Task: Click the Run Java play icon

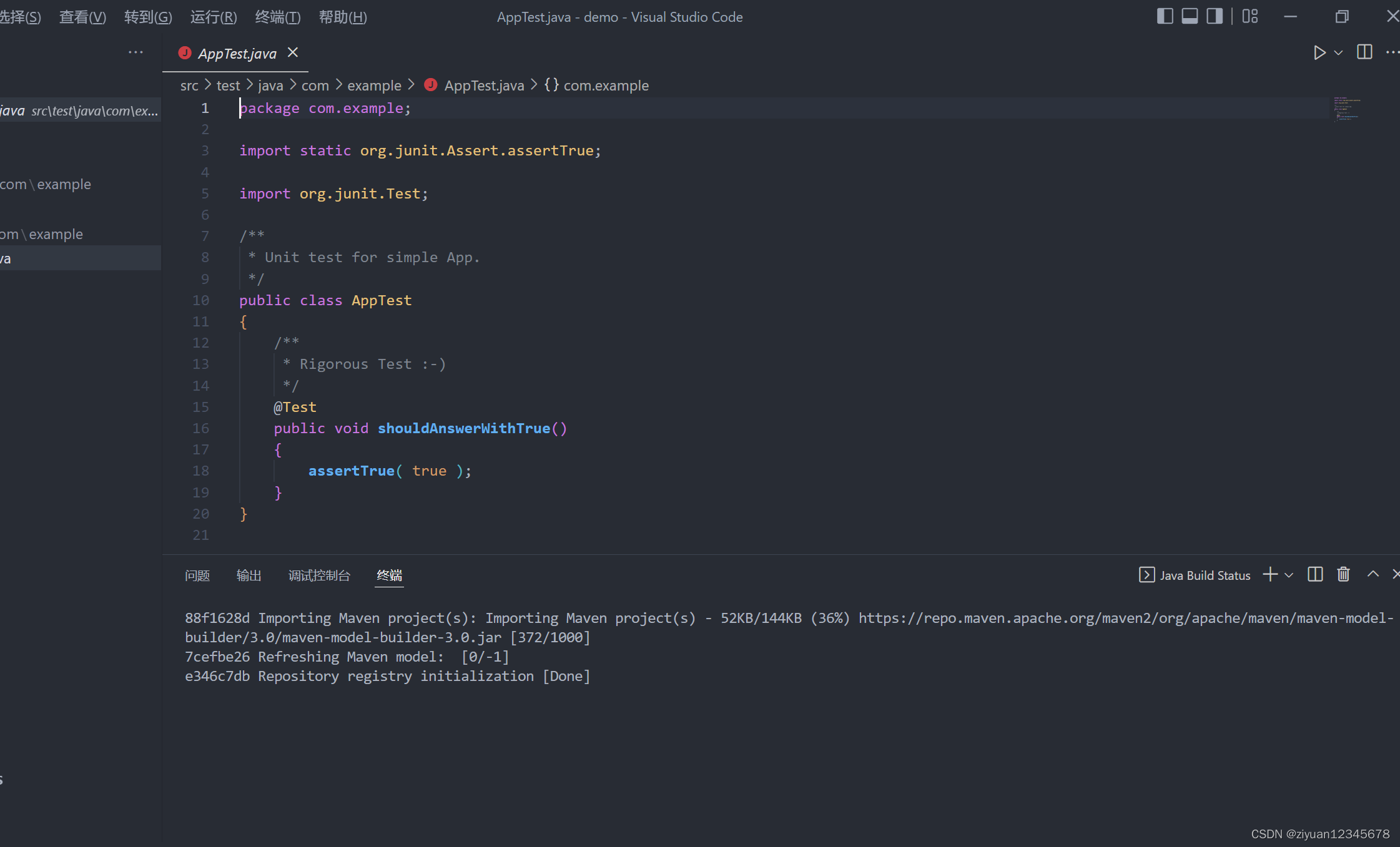Action: [x=1319, y=53]
